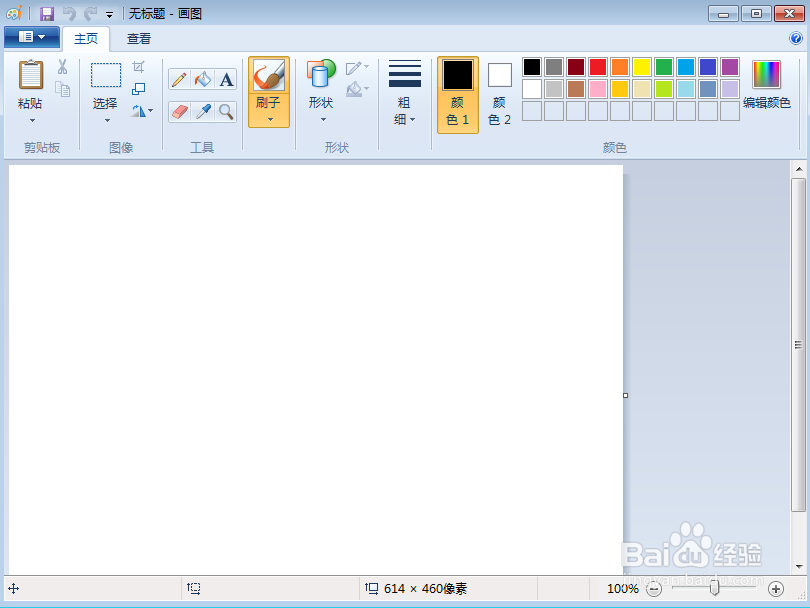This screenshot has height=608, width=810.
Task: Select the Text tool
Action: (226, 80)
